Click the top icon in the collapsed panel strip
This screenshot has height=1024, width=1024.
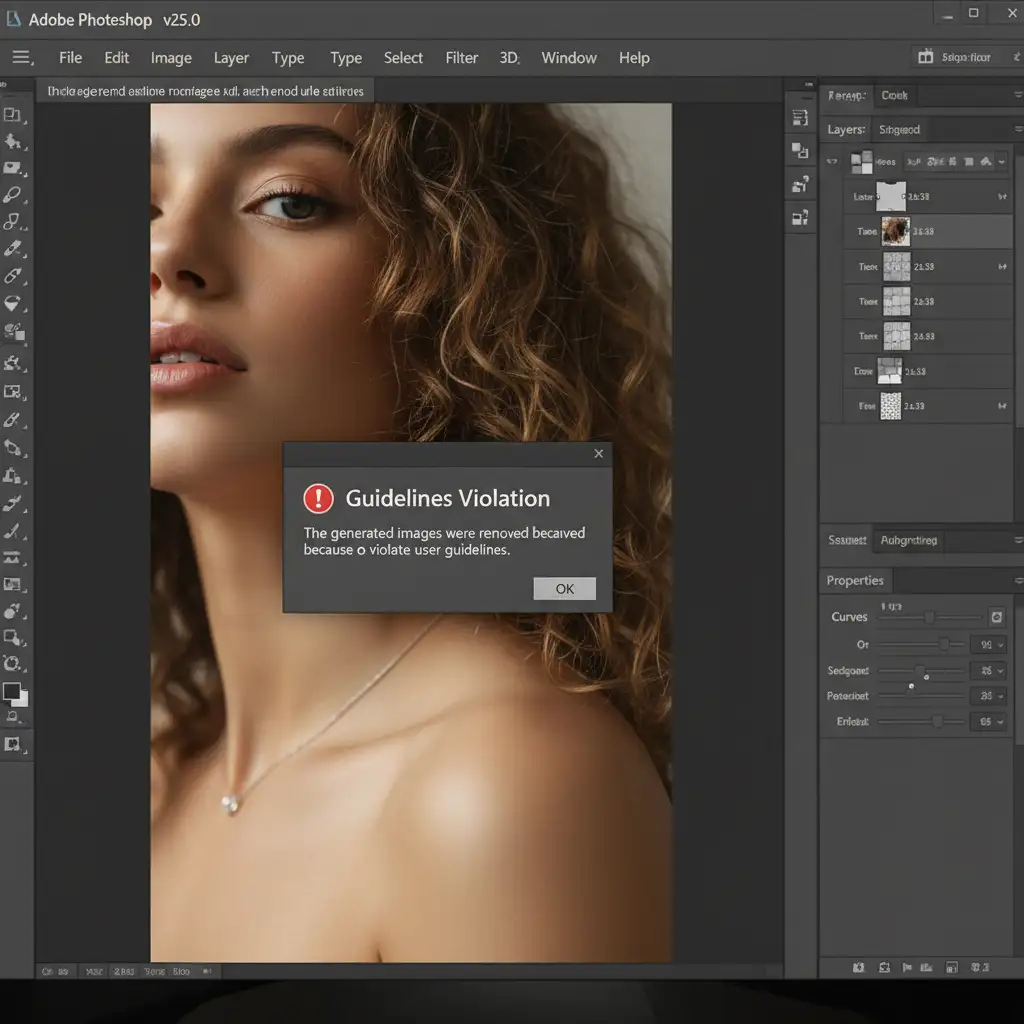(799, 117)
